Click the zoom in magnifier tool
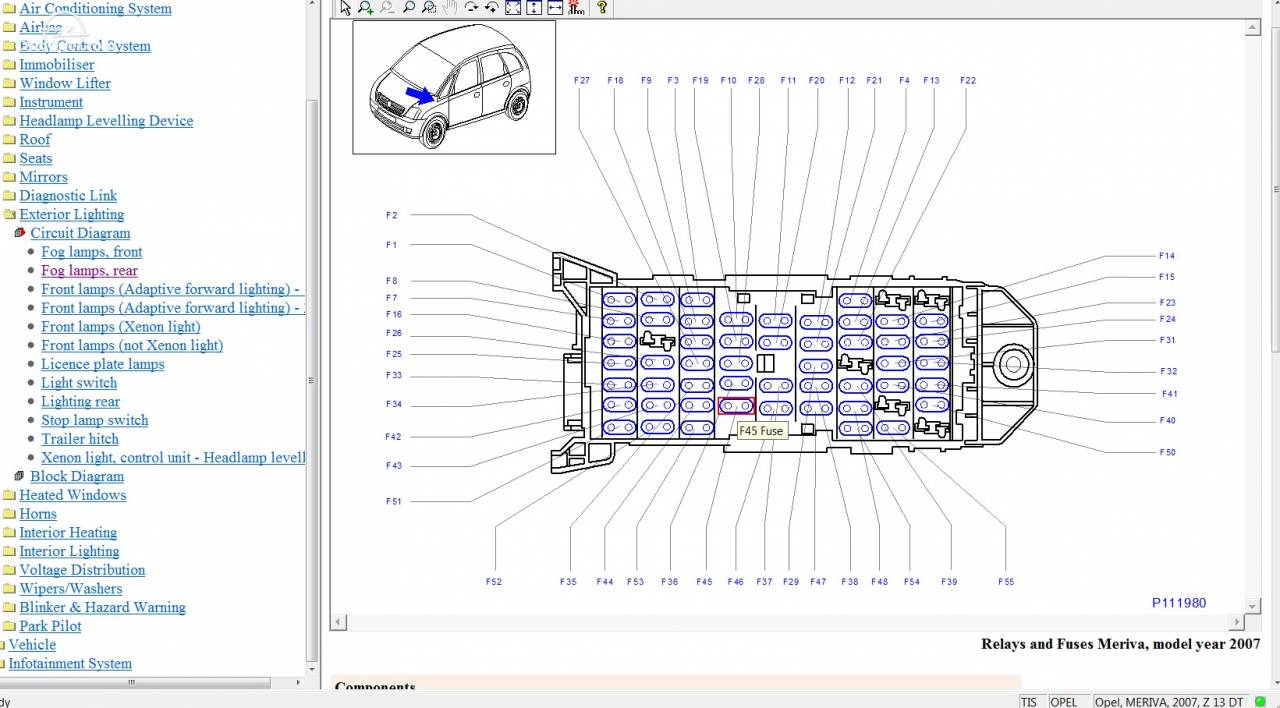 click(x=366, y=8)
